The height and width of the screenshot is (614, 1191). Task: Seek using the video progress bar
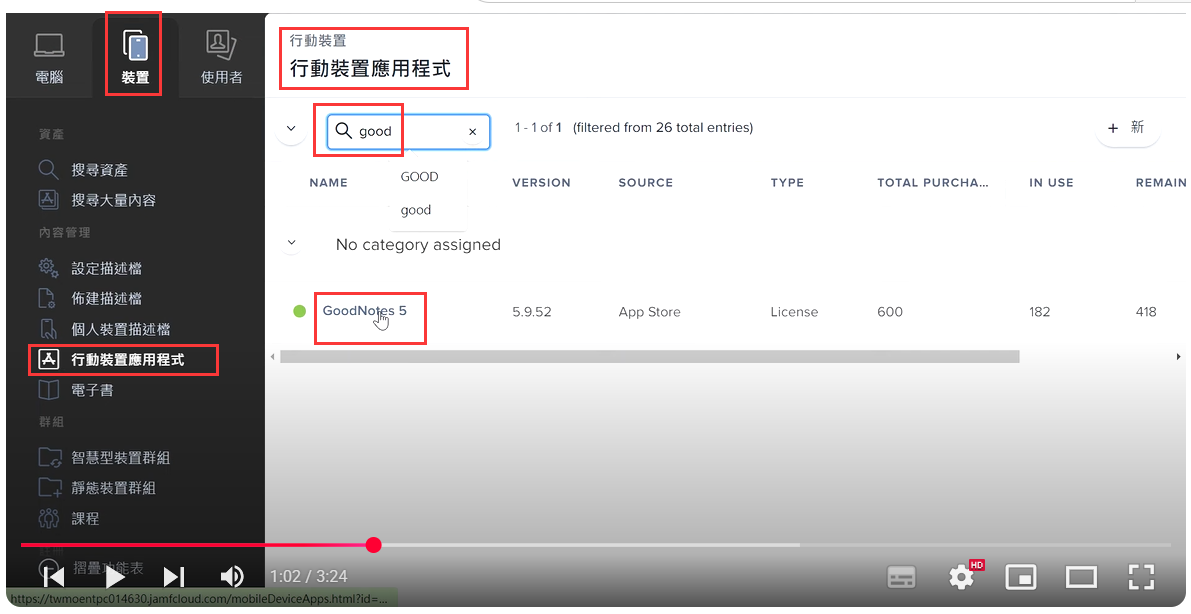596,545
